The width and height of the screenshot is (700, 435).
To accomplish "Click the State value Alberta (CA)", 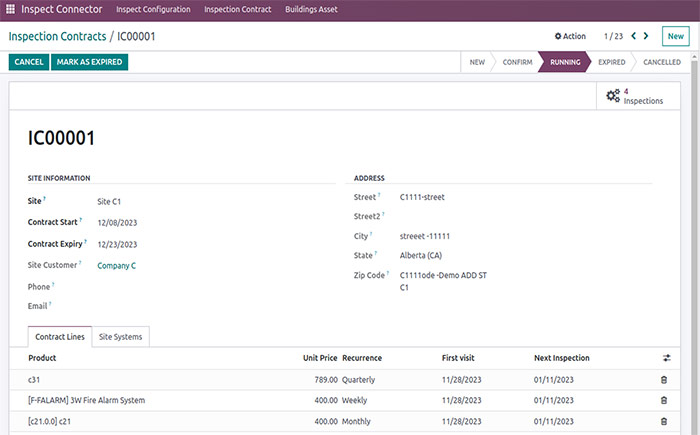I will pyautogui.click(x=421, y=255).
